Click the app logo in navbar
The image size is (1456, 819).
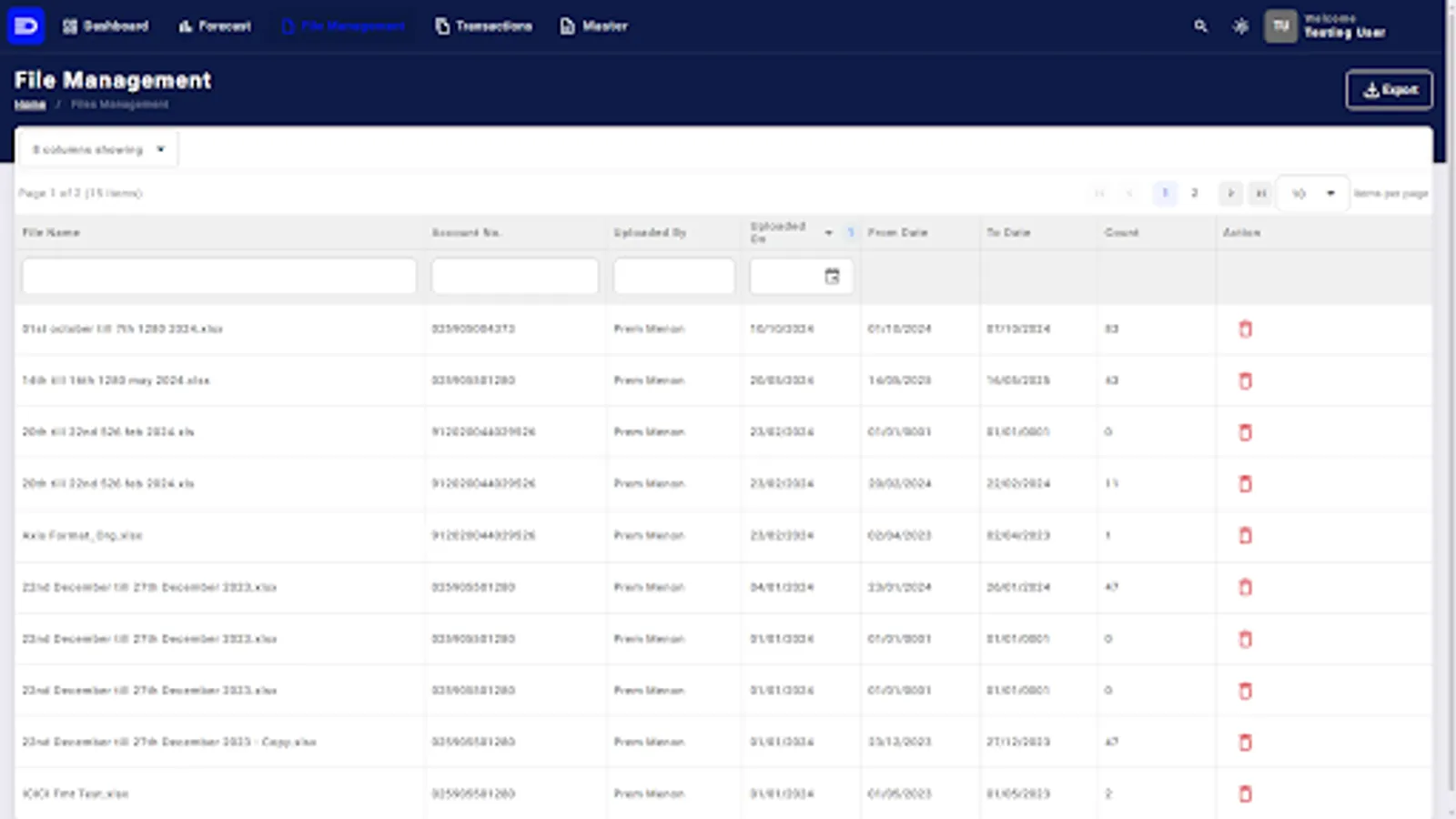click(x=25, y=25)
